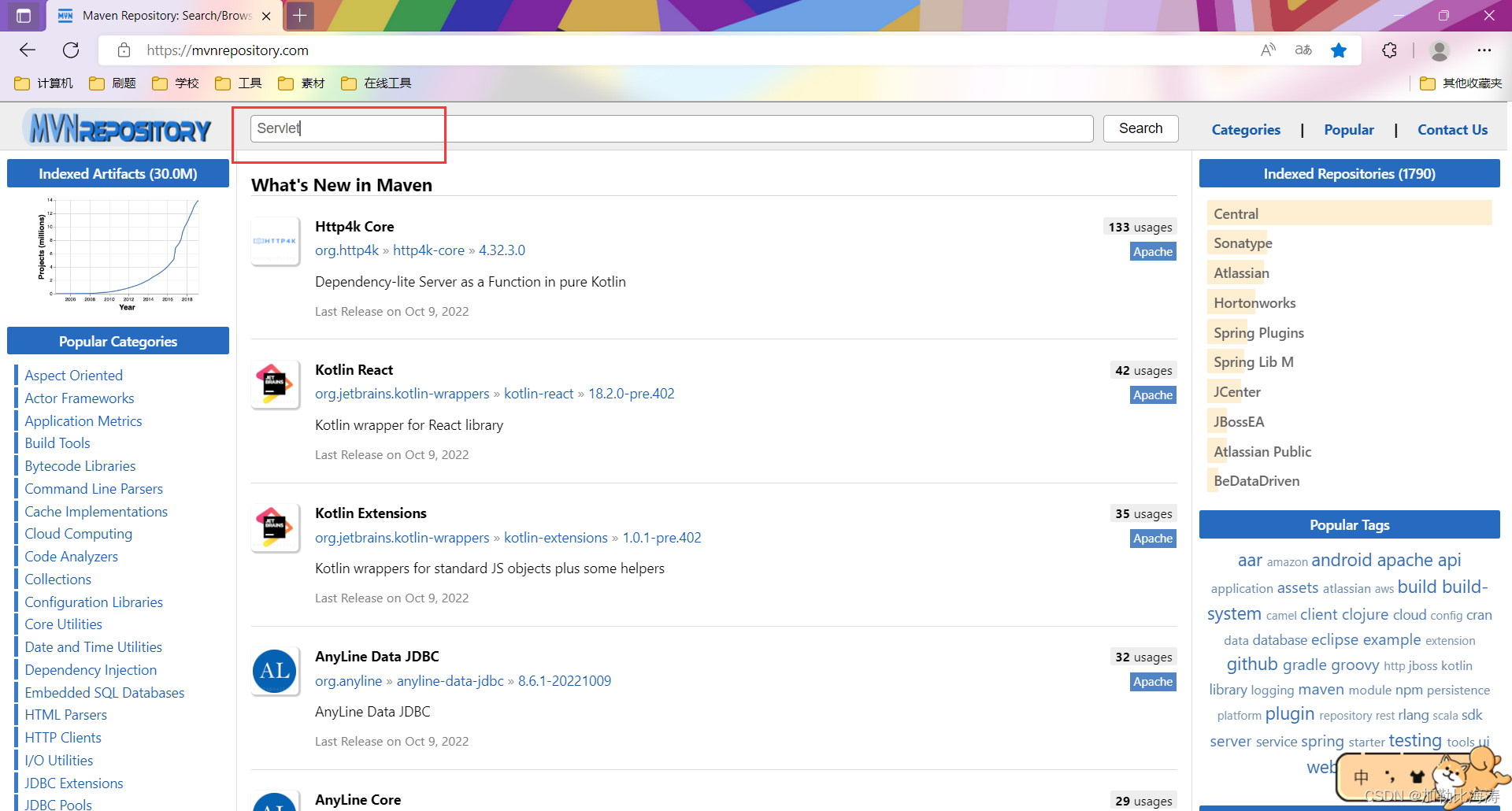View site information lock icon
The image size is (1512, 811).
[x=124, y=50]
